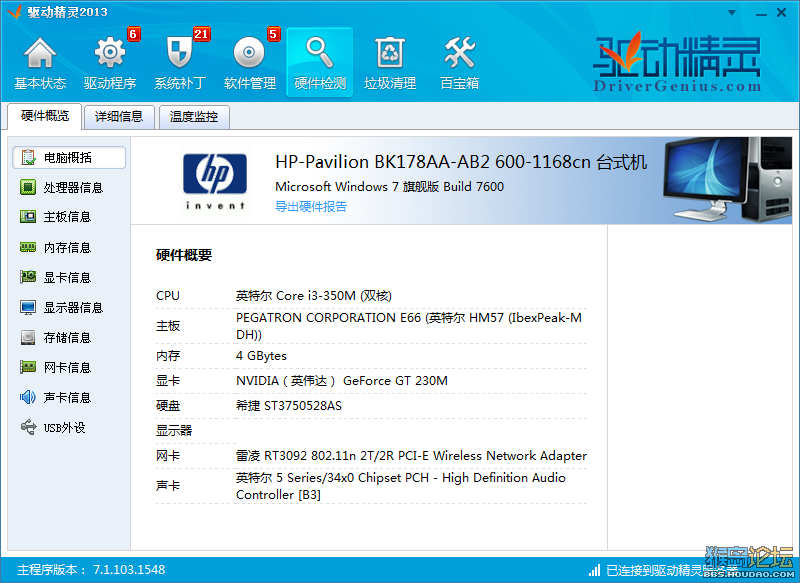800x583 pixels.
Task: Click the 导出硬件报告 link
Action: (x=311, y=206)
